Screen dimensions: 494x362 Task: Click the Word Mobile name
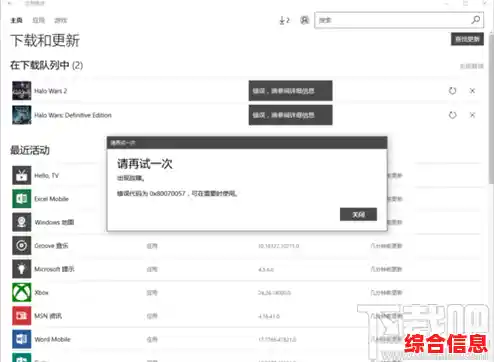tap(52, 339)
